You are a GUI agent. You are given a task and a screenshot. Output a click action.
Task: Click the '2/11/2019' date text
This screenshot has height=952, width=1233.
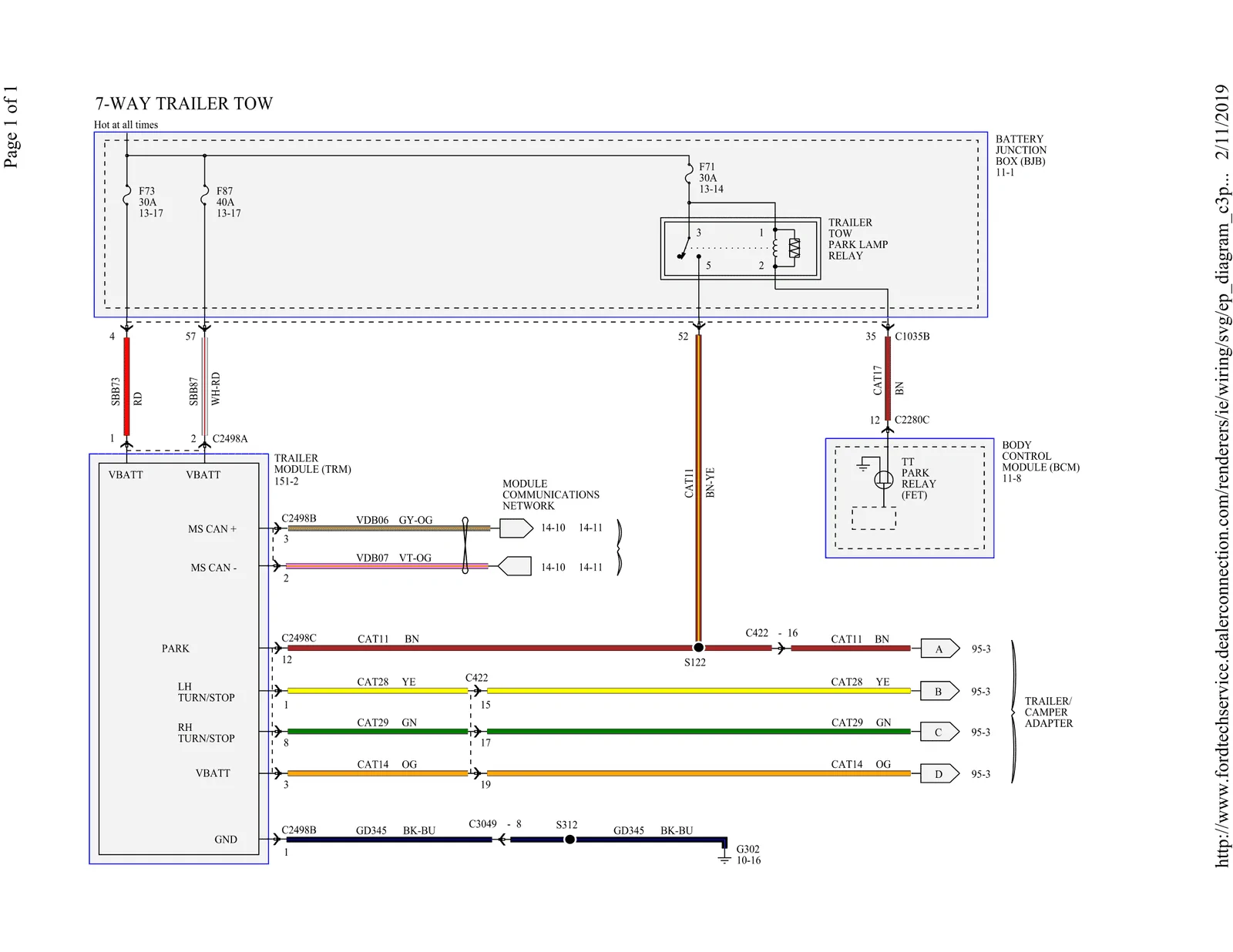click(x=1222, y=122)
